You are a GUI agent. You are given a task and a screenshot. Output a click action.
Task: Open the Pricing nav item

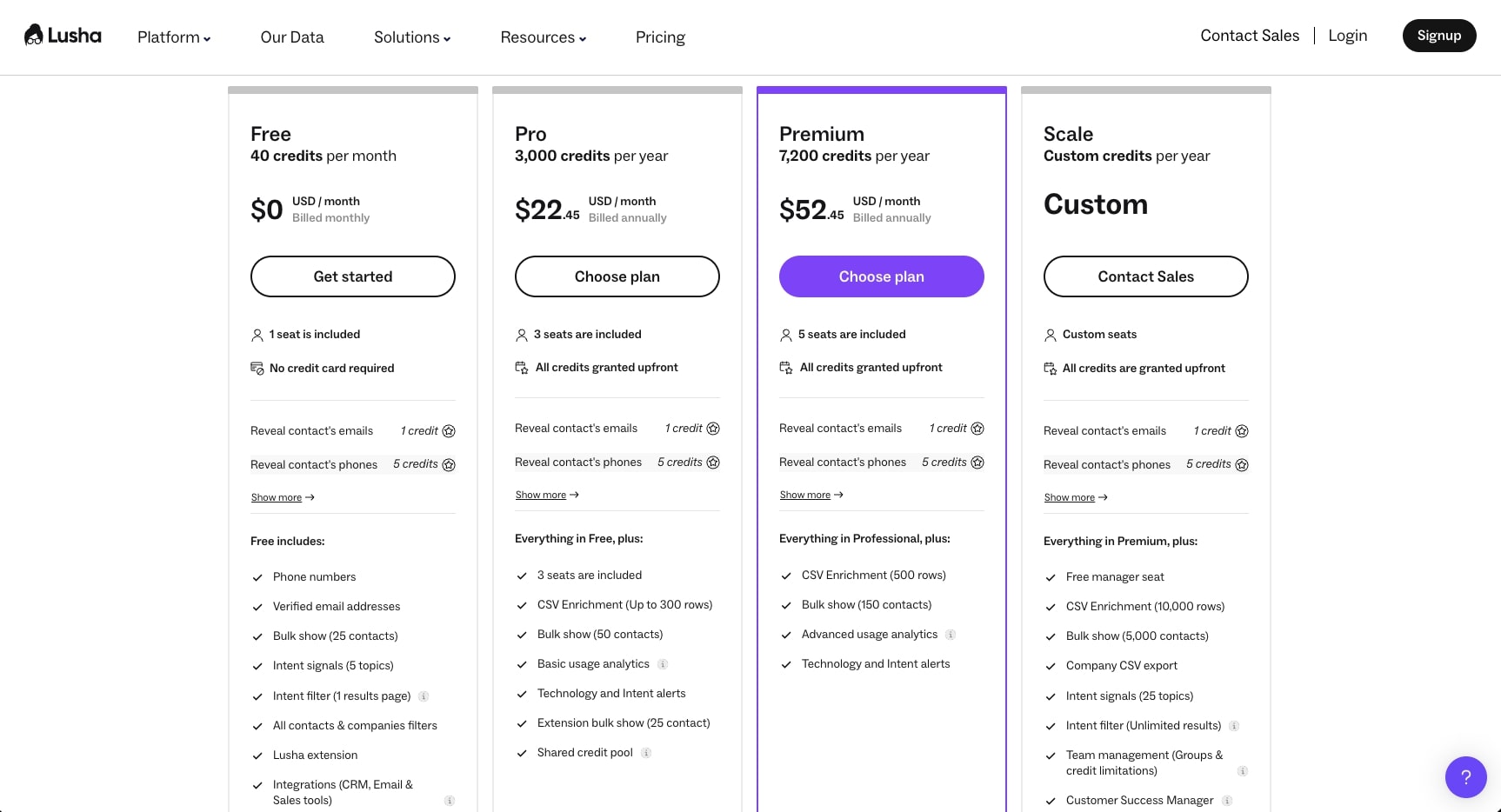tap(660, 37)
